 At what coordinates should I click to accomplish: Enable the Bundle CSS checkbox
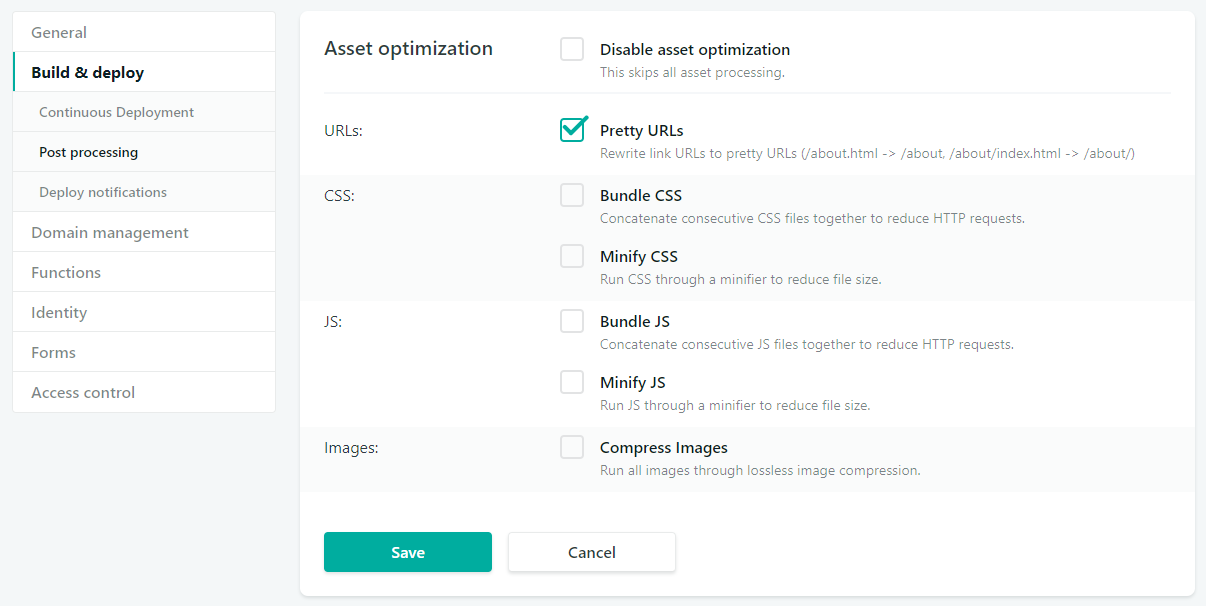click(x=572, y=195)
